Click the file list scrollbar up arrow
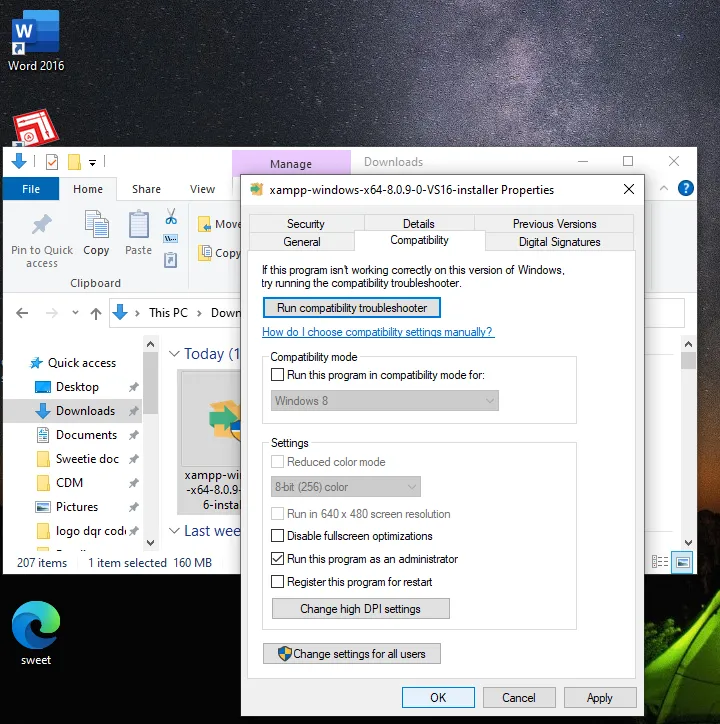Viewport: 720px width, 724px height. point(688,344)
